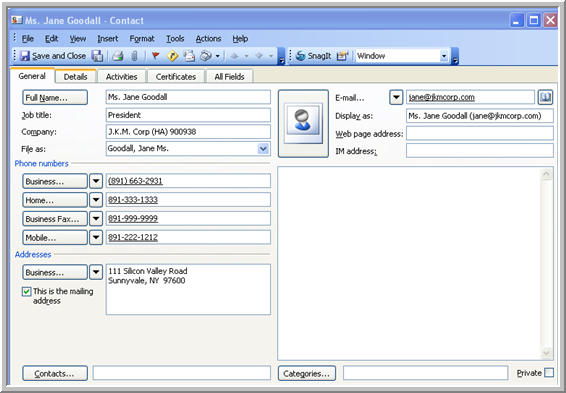This screenshot has height=393, width=566.
Task: Open the Business phone type dropdown
Action: [x=96, y=181]
